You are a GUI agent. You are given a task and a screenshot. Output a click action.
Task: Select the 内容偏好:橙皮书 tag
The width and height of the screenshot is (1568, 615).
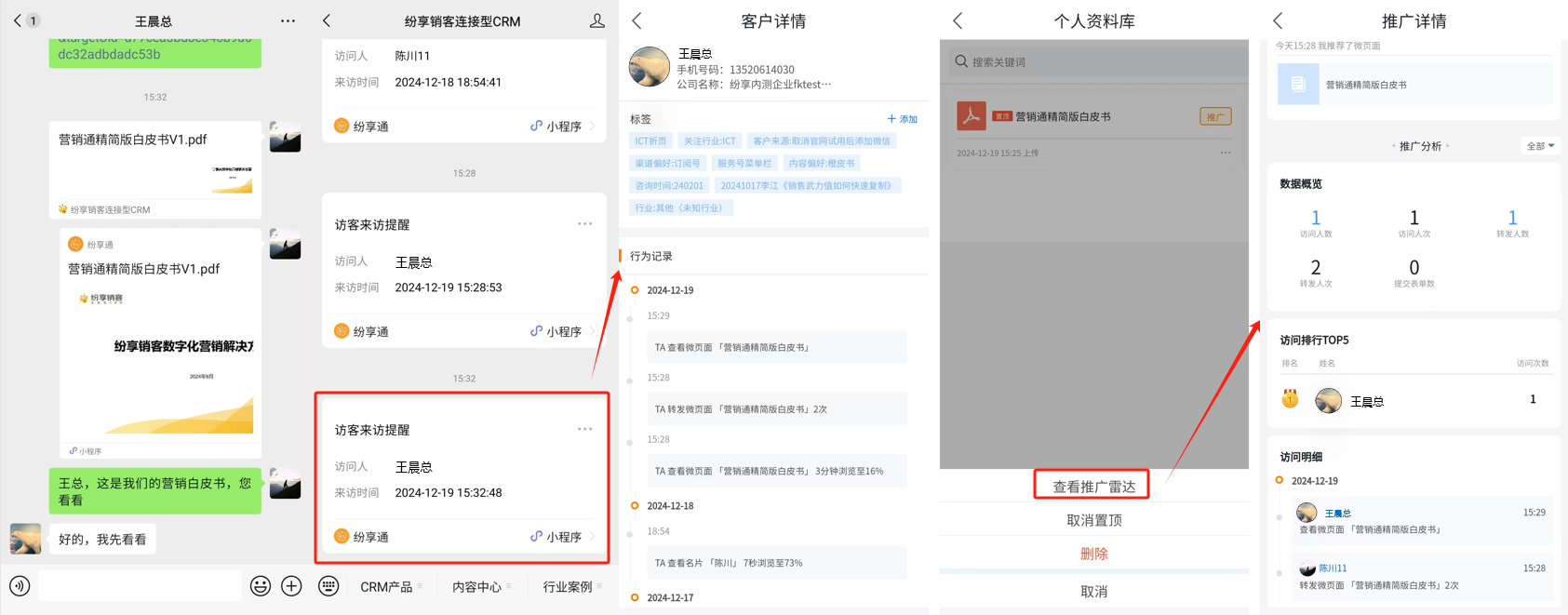click(x=822, y=163)
